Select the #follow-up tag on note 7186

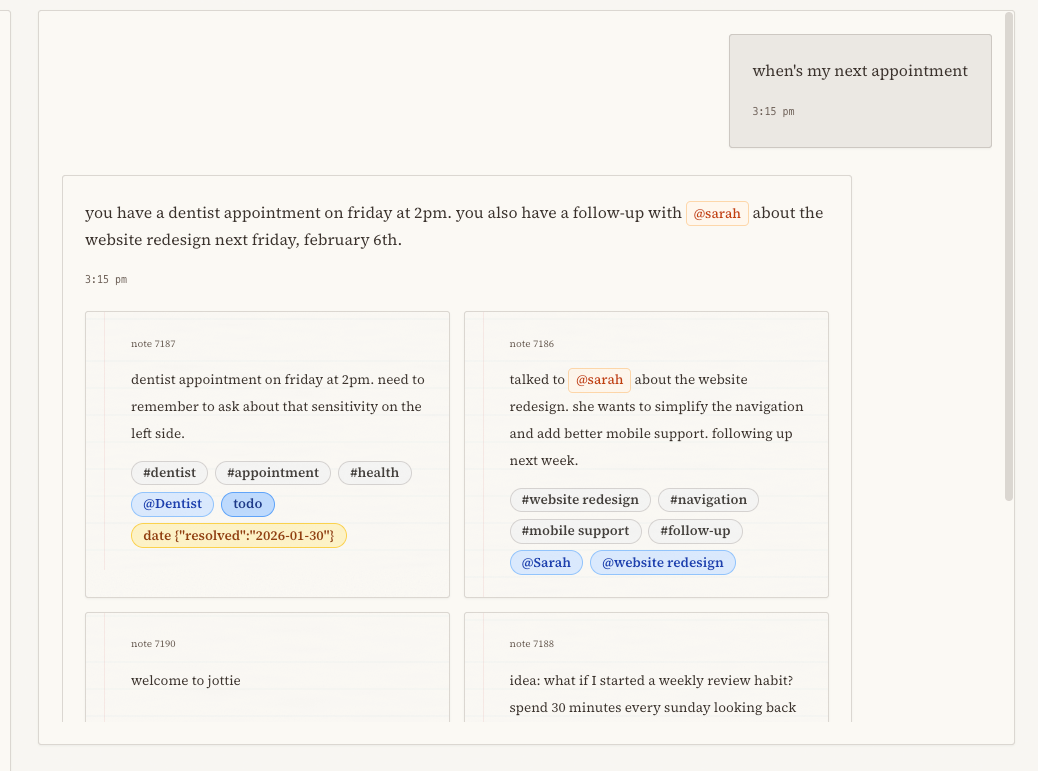(x=695, y=531)
